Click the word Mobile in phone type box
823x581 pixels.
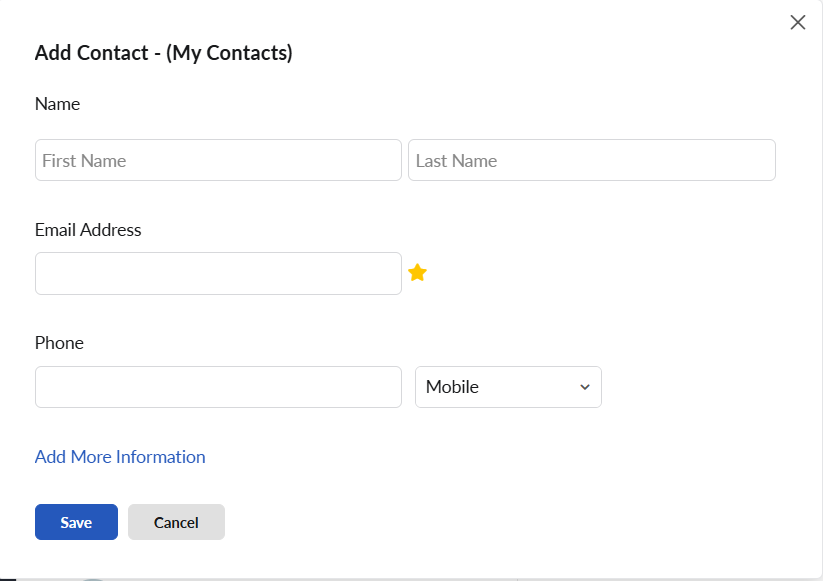pyautogui.click(x=452, y=387)
